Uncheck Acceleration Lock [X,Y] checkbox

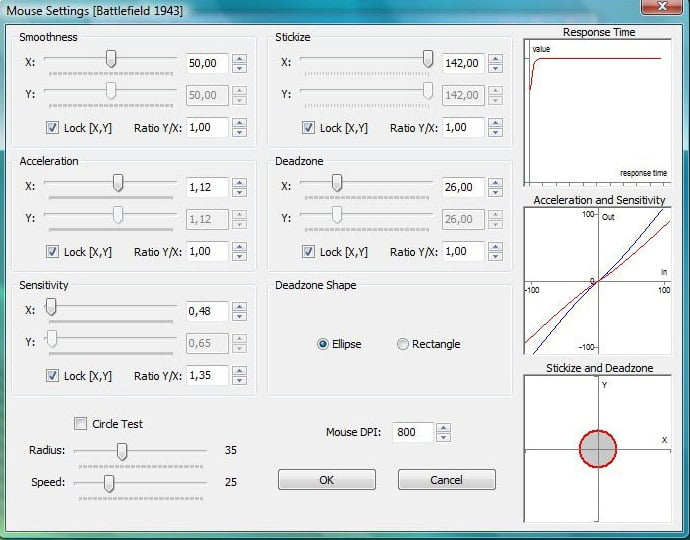click(52, 252)
